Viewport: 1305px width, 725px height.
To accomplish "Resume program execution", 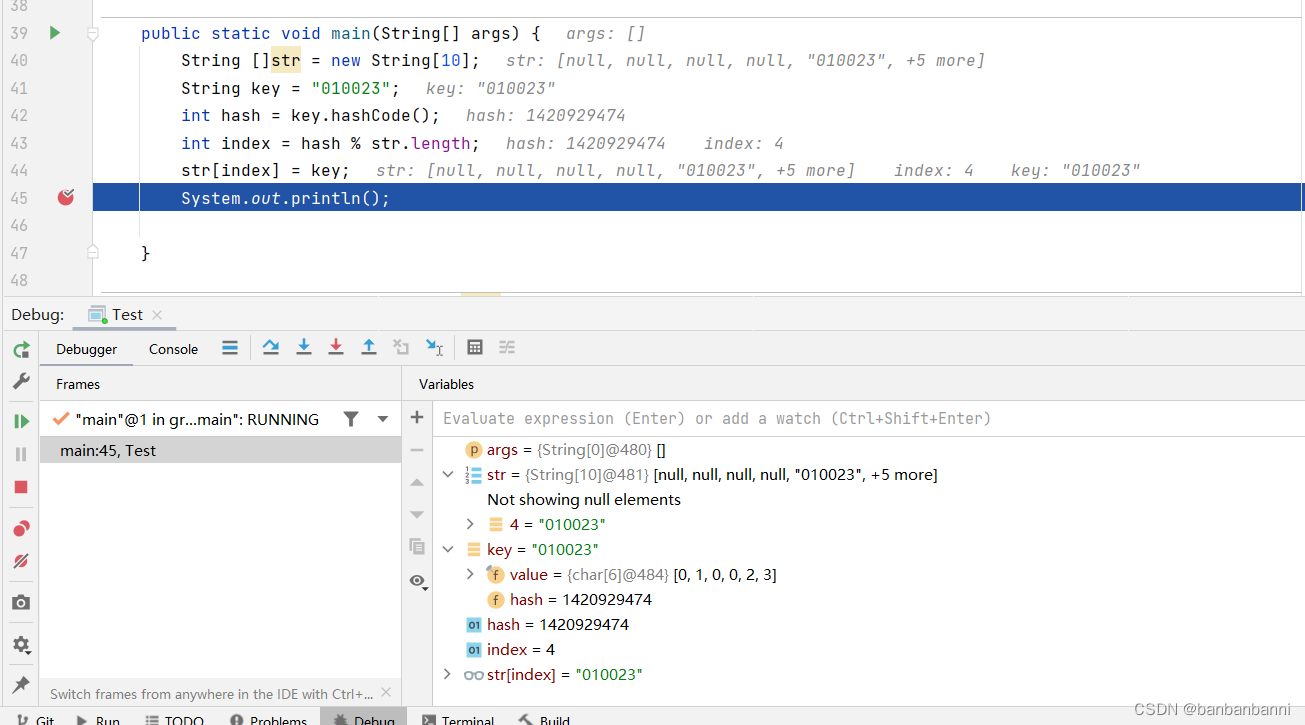I will 21,421.
